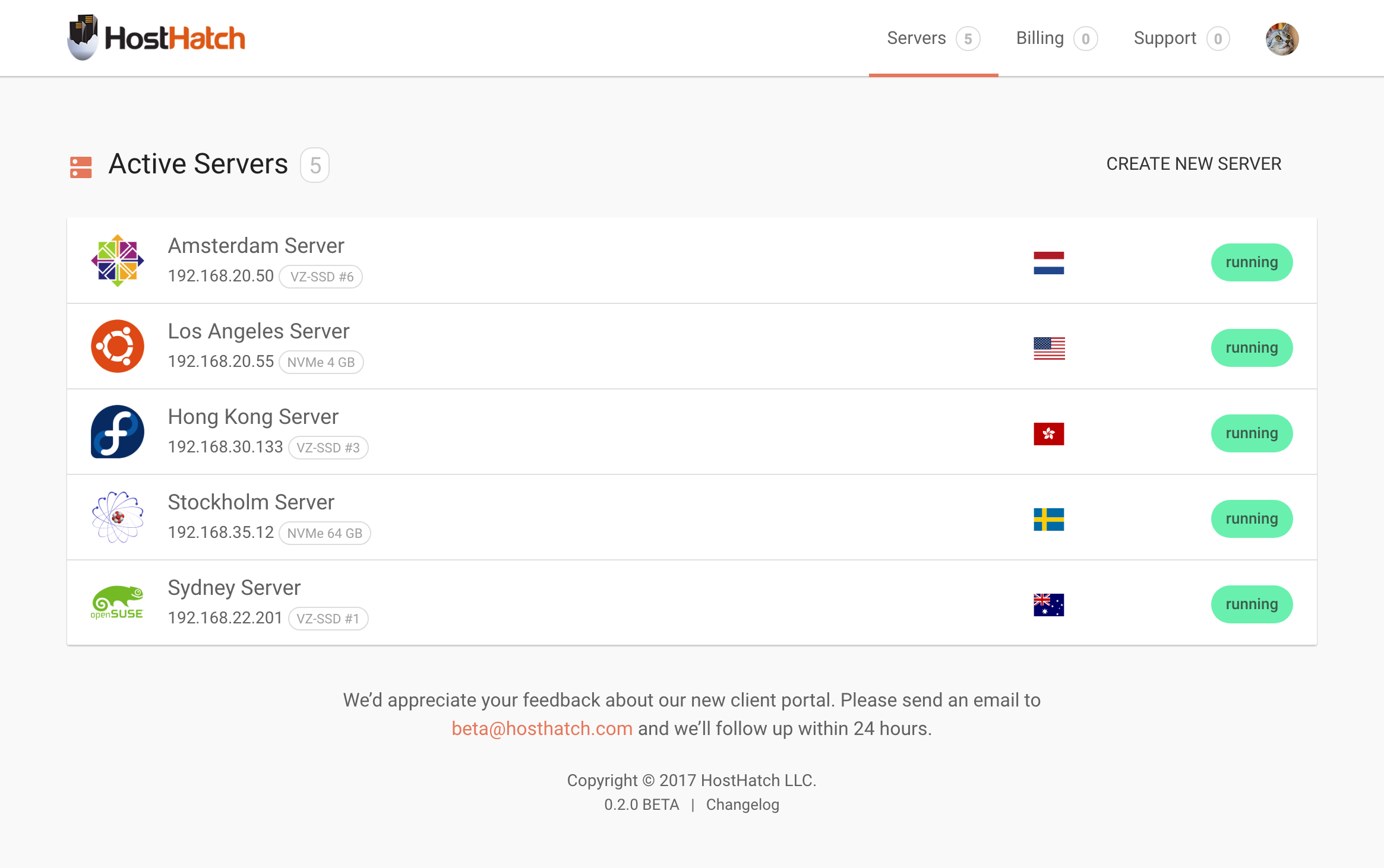Select the Los Angeles Server name
Viewport: 1384px width, 868px height.
coord(258,331)
